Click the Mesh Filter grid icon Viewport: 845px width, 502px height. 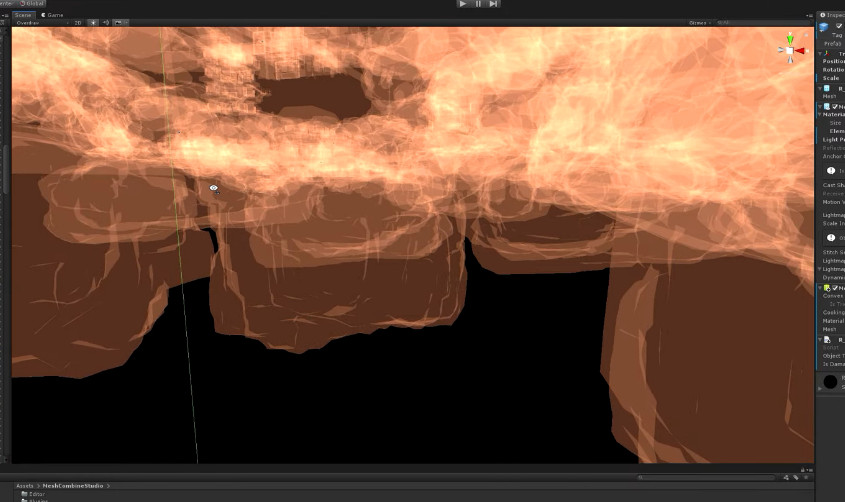[827, 88]
